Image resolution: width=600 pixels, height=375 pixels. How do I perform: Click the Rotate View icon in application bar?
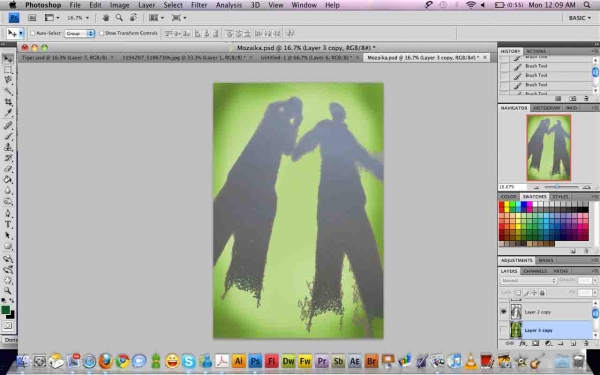[x=133, y=18]
